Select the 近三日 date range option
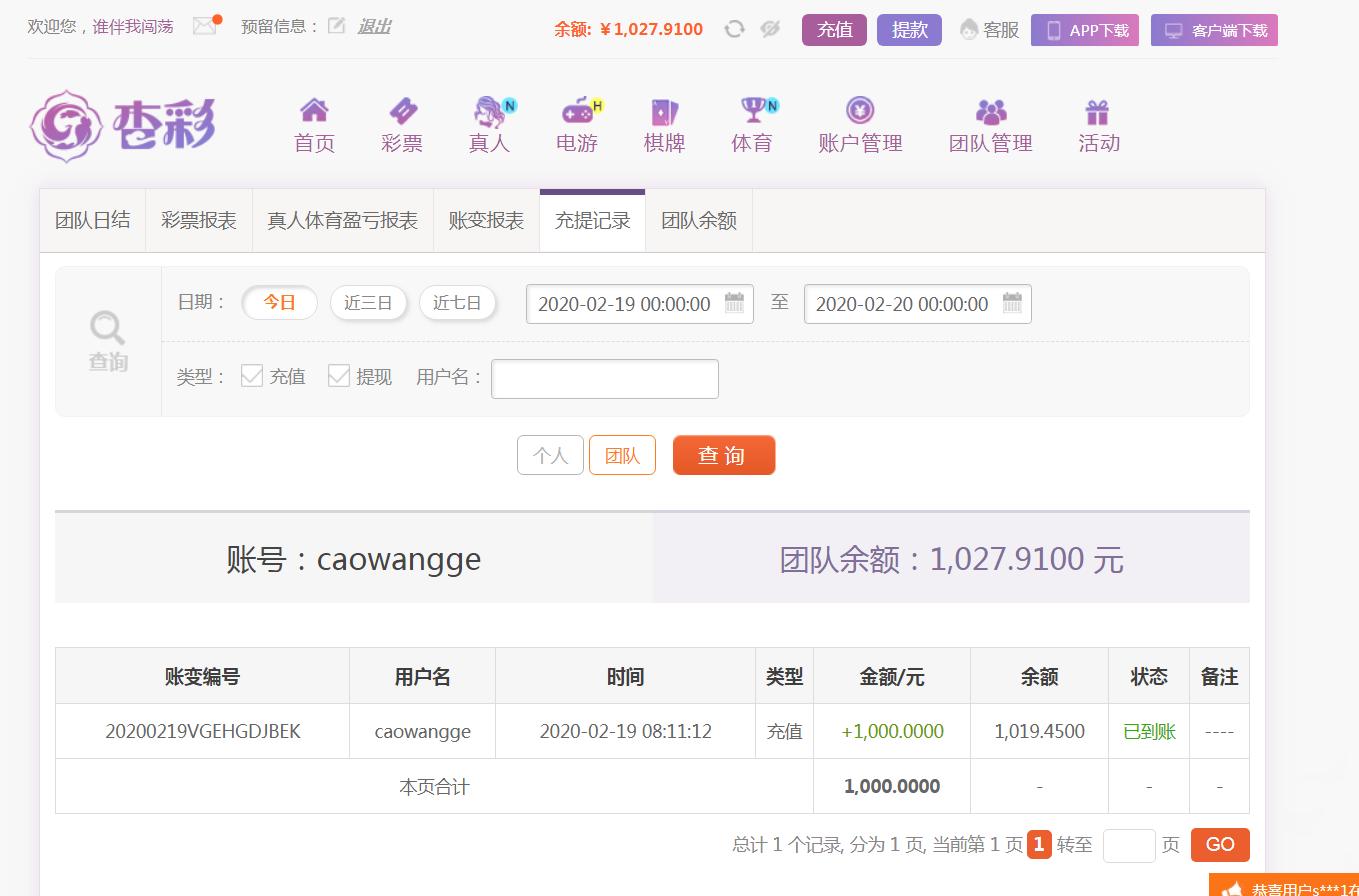 point(368,303)
